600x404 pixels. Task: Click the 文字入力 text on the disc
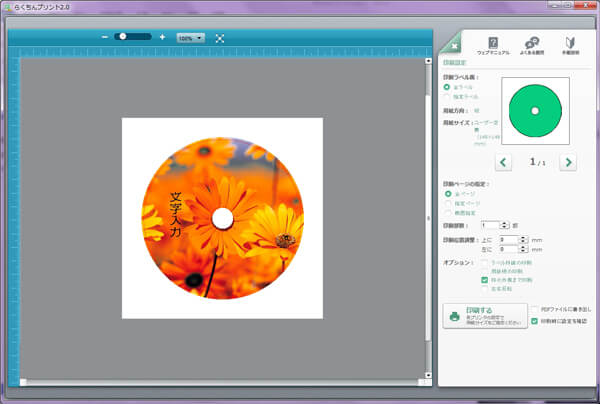[175, 214]
